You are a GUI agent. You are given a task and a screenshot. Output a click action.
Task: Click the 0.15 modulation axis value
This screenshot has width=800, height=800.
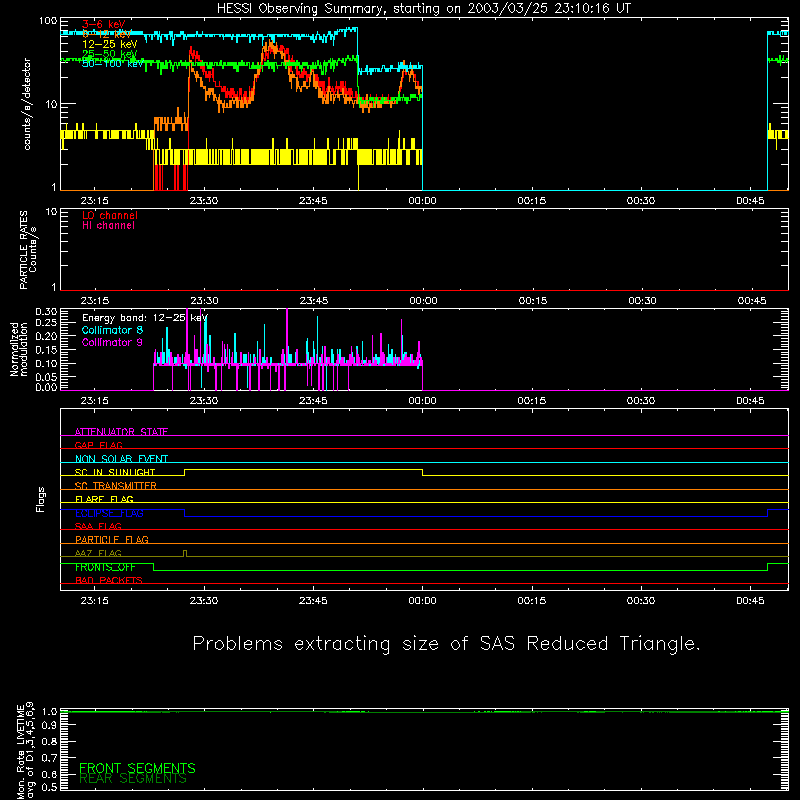(46, 350)
